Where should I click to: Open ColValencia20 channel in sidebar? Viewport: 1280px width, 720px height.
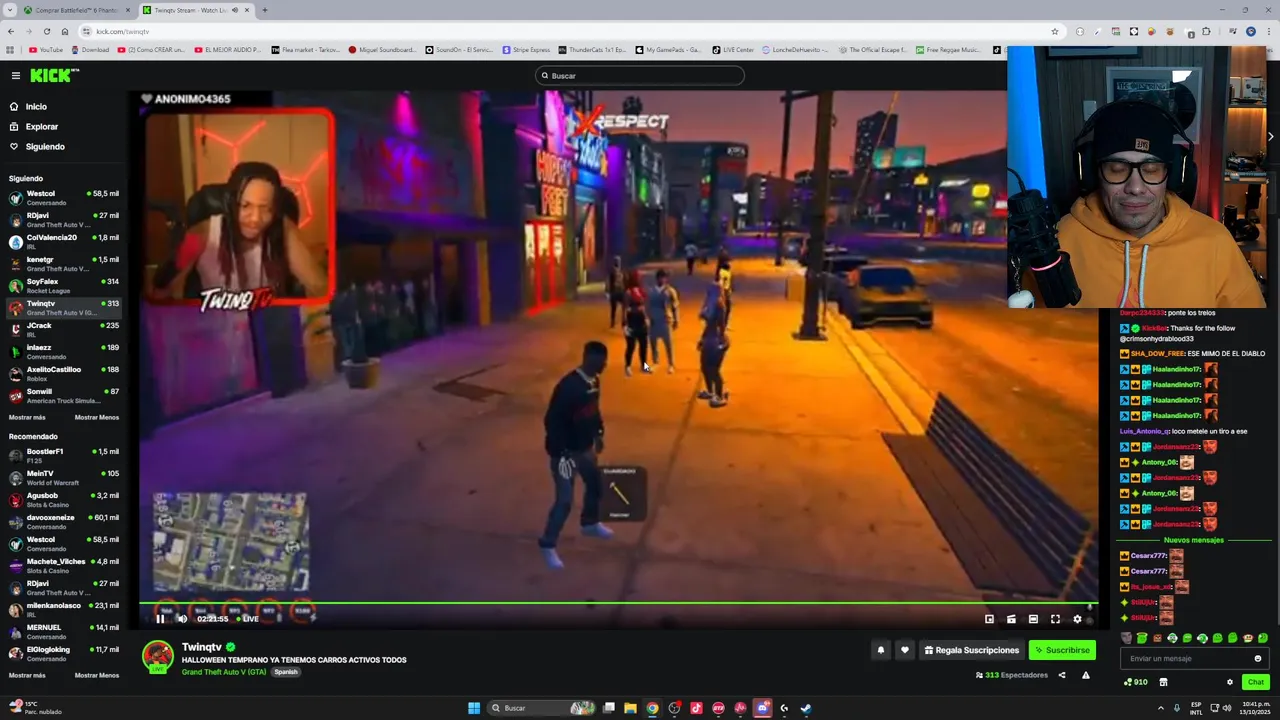[x=63, y=242]
